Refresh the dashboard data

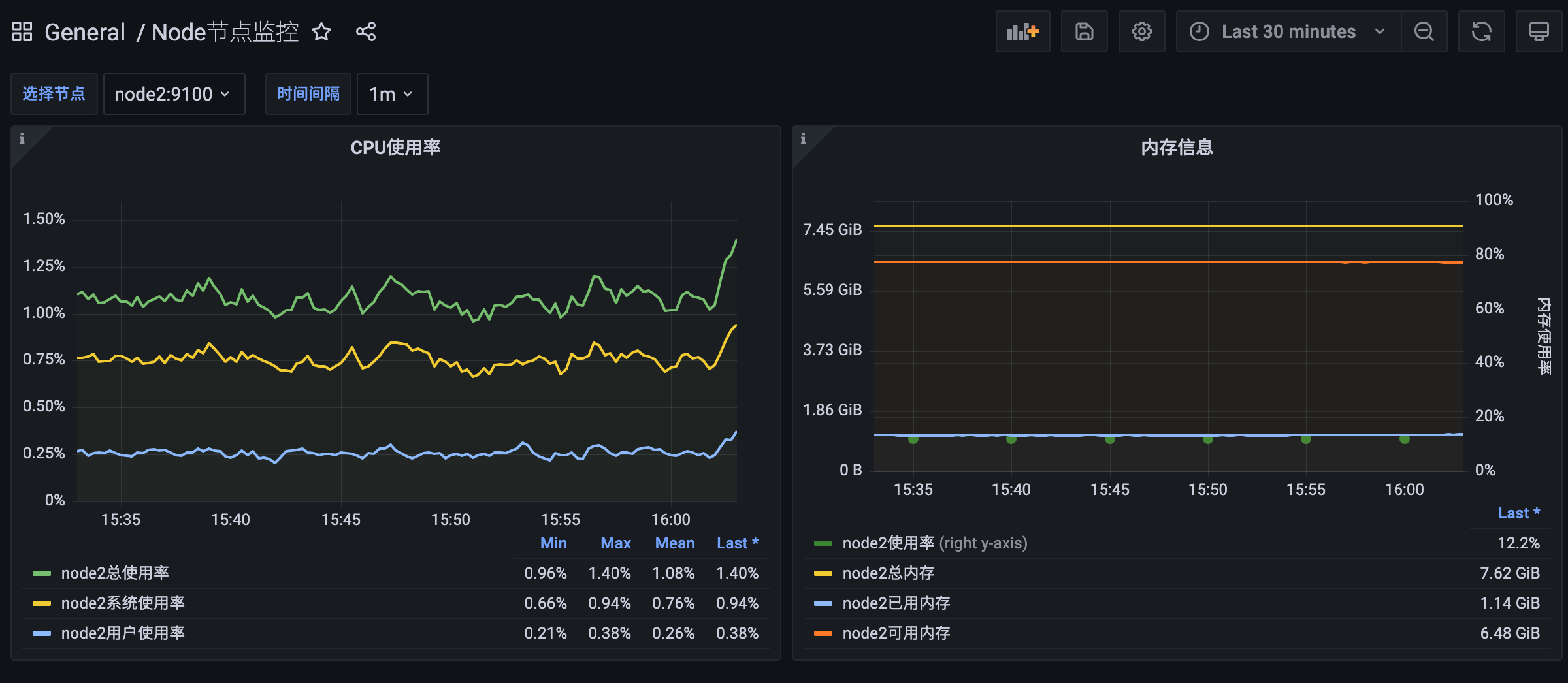[x=1481, y=31]
